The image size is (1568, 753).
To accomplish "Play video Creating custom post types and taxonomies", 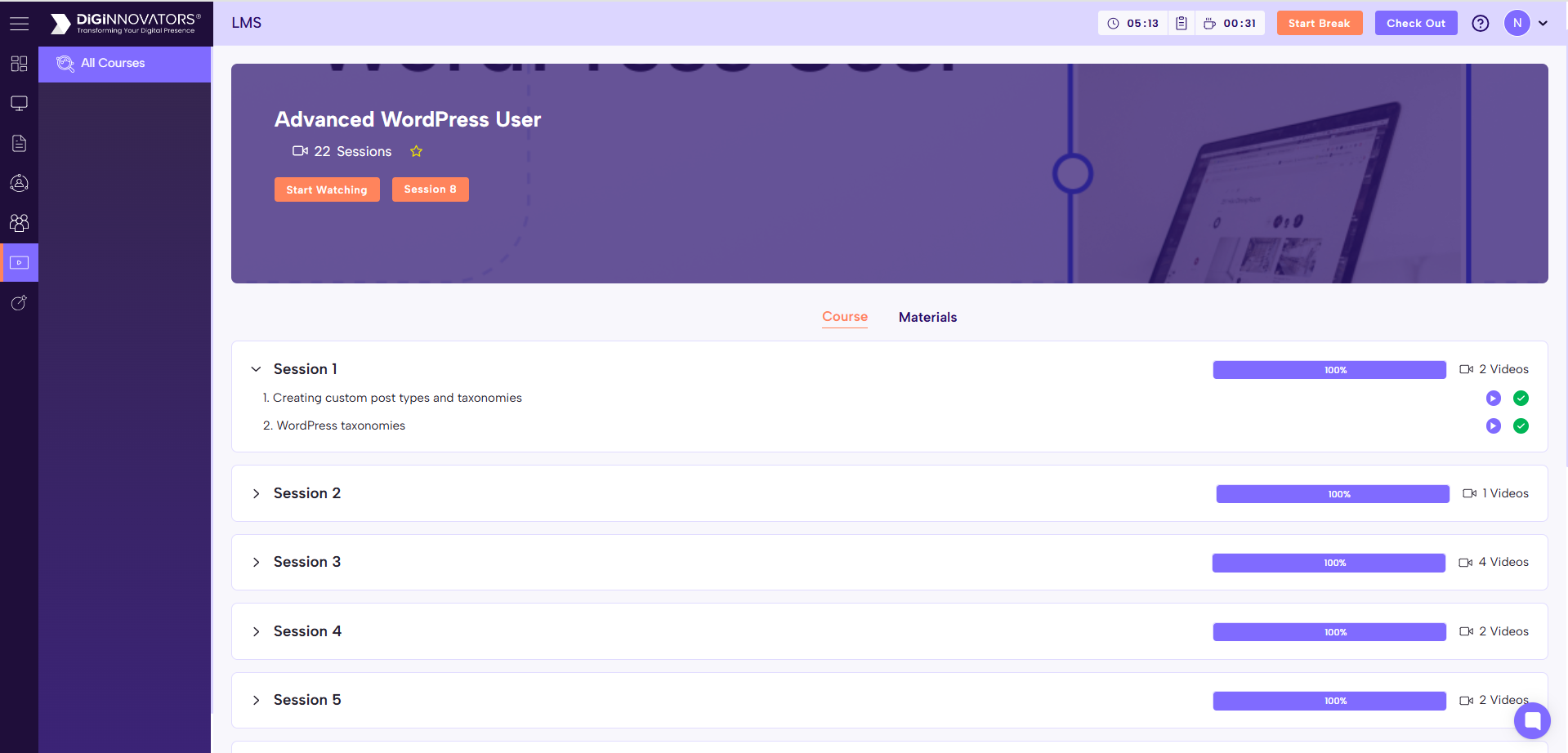I will 1494,399.
